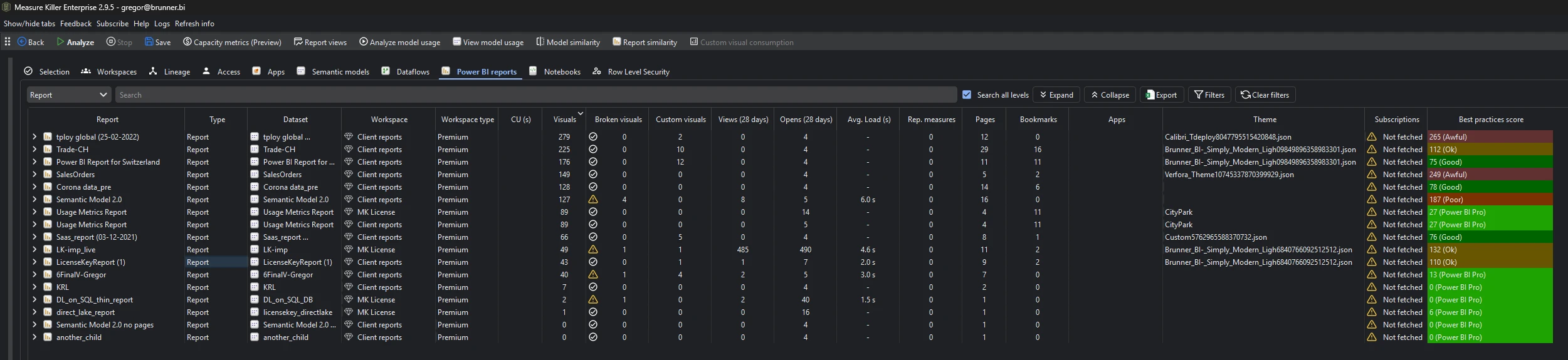Switch to the Notebooks tab
The height and width of the screenshot is (360, 1568).
555,71
